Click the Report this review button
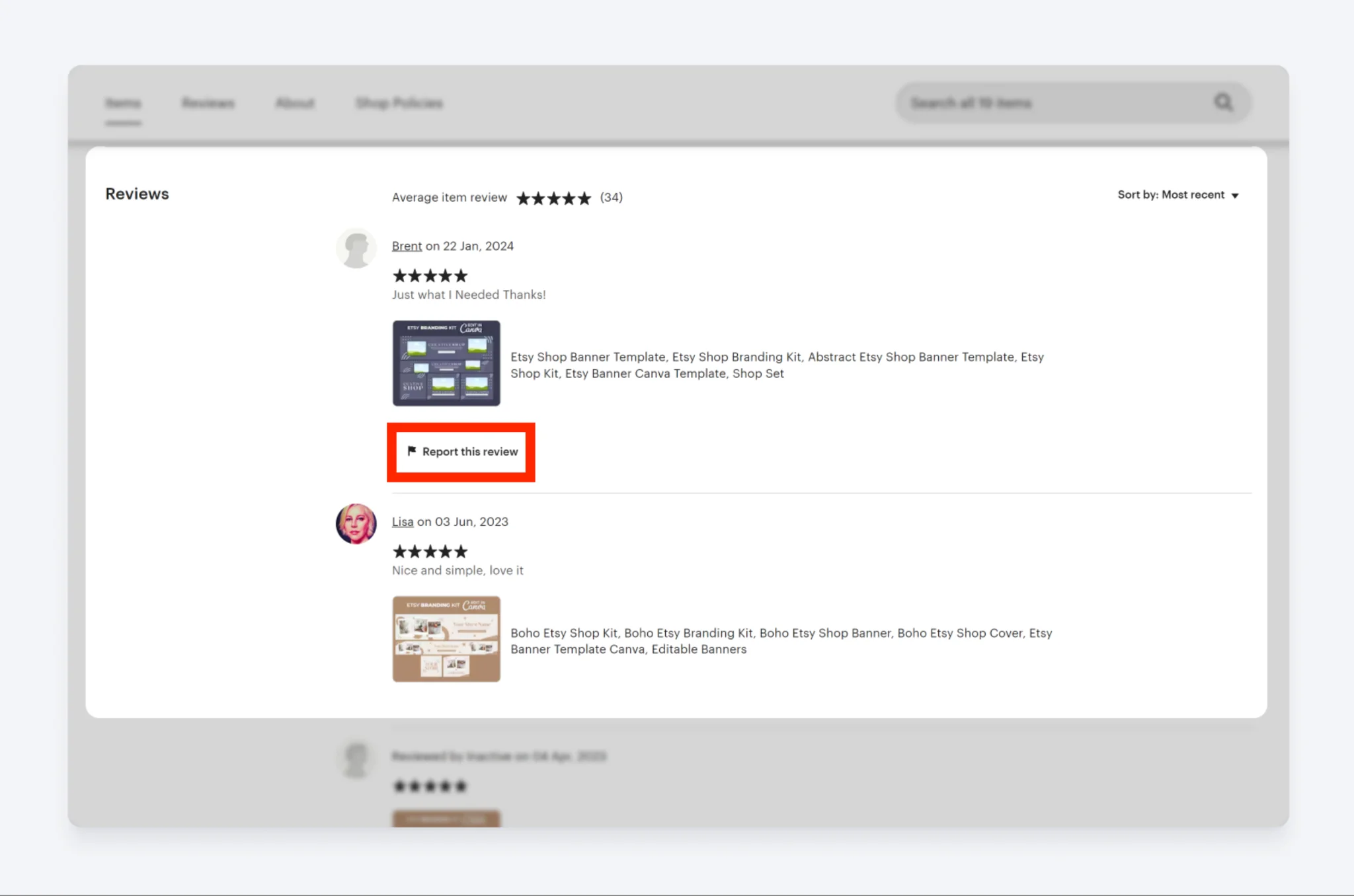Viewport: 1354px width, 896px height. click(461, 452)
